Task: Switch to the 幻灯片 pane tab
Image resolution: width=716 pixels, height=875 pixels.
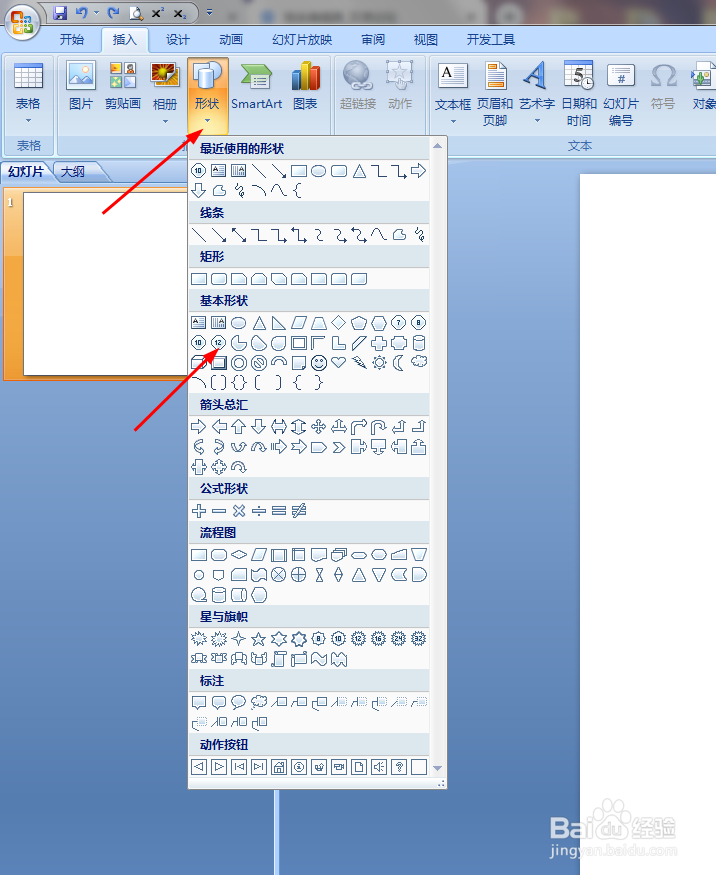Action: pos(26,171)
